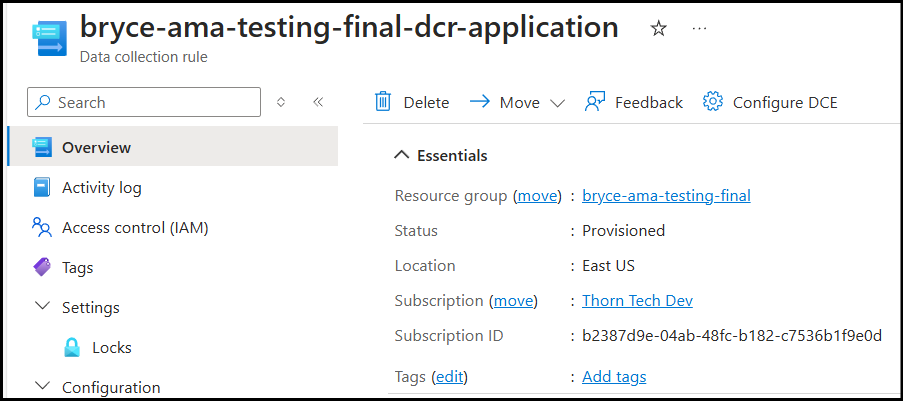Click the Access control people icon

point(42,227)
